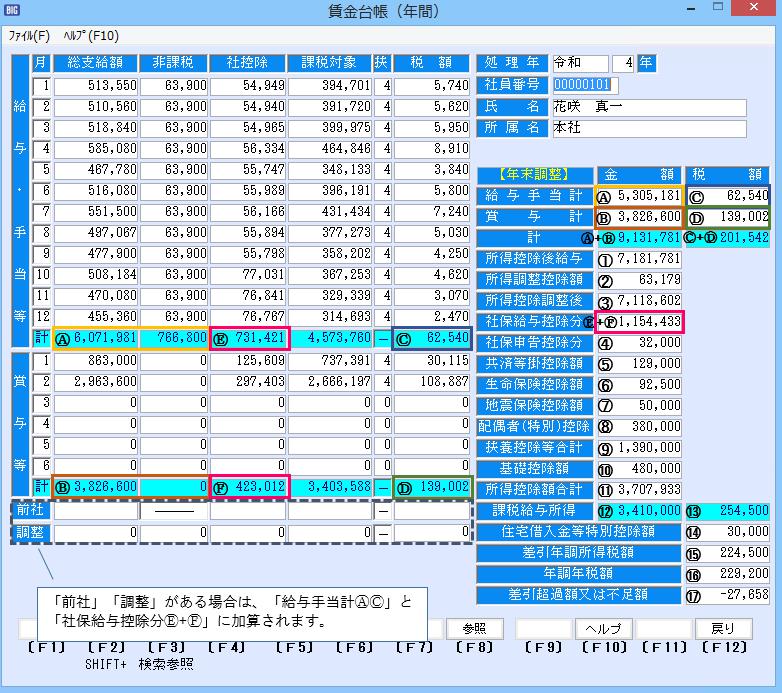Click 扶養控除等合計 value 1,390,000
This screenshot has height=693, width=782.
click(x=639, y=448)
